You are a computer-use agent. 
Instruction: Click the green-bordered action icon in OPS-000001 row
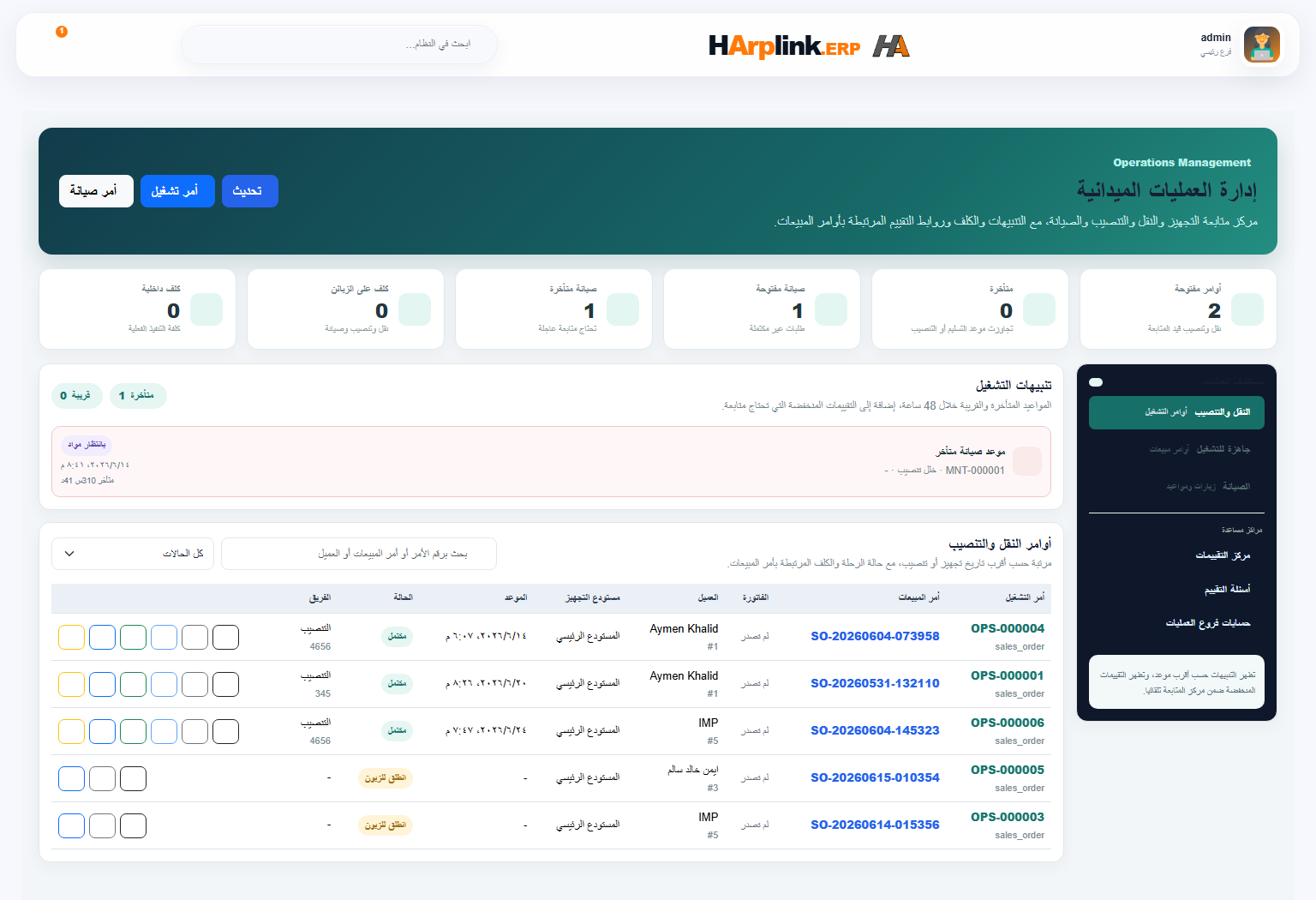pos(134,684)
